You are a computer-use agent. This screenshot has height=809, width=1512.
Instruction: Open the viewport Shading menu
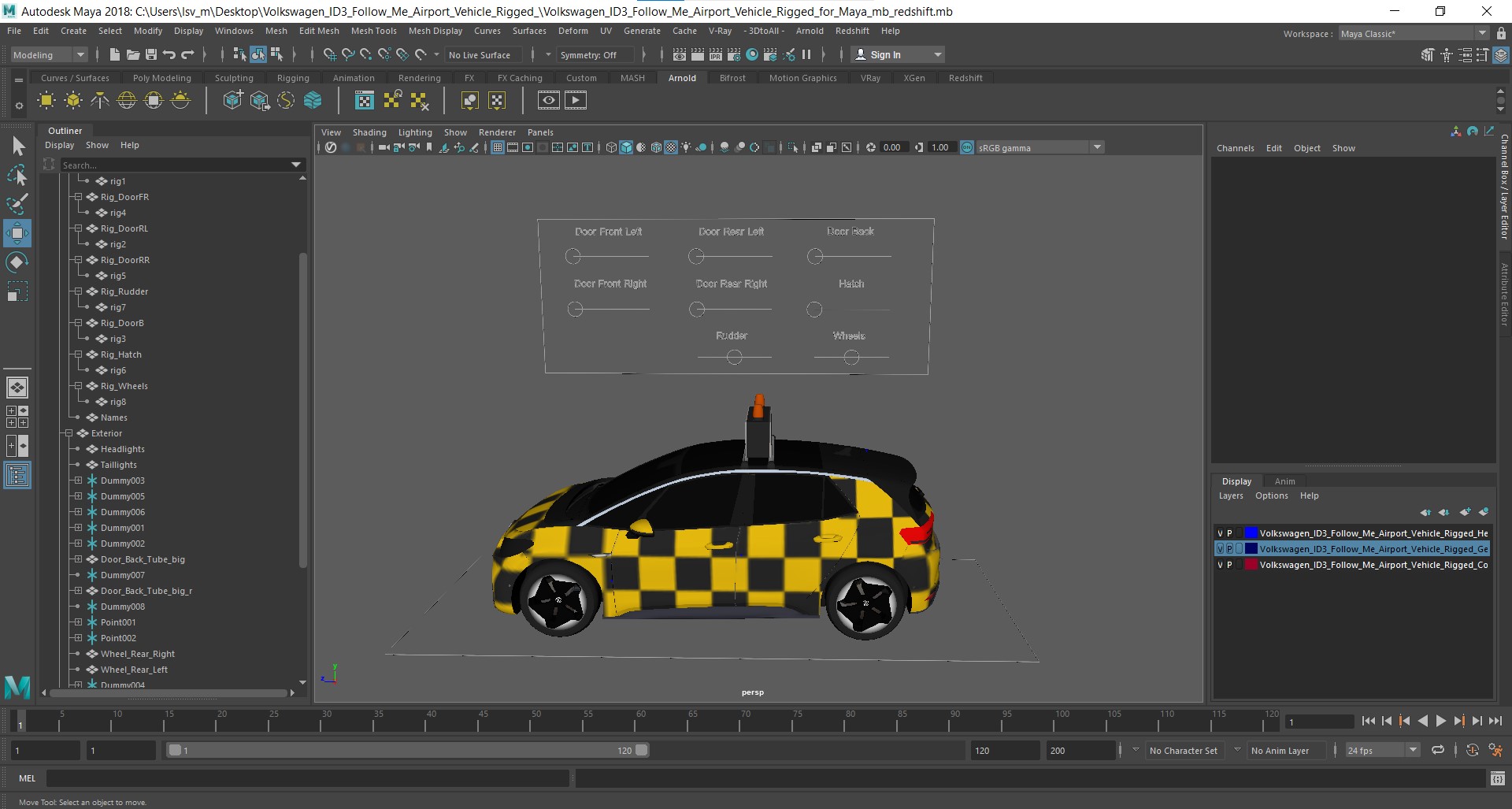click(369, 132)
